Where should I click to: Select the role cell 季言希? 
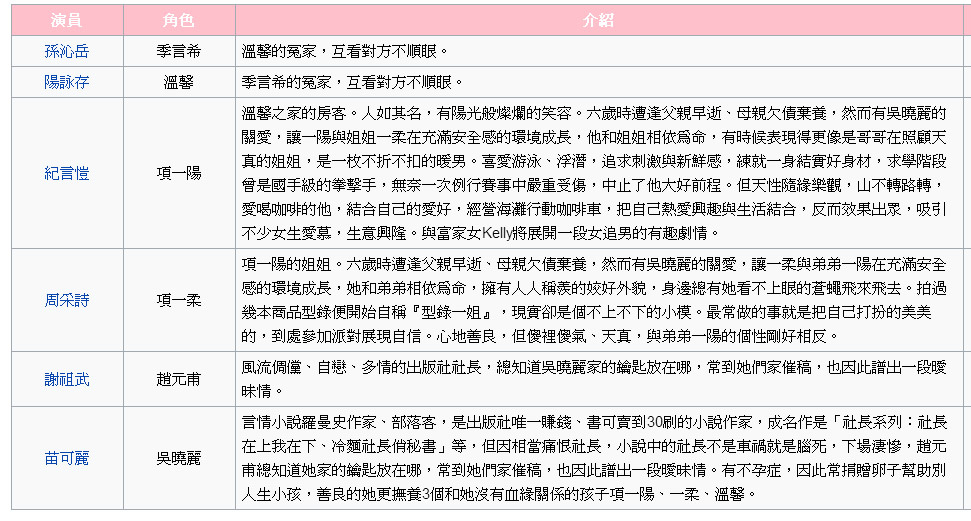point(179,51)
